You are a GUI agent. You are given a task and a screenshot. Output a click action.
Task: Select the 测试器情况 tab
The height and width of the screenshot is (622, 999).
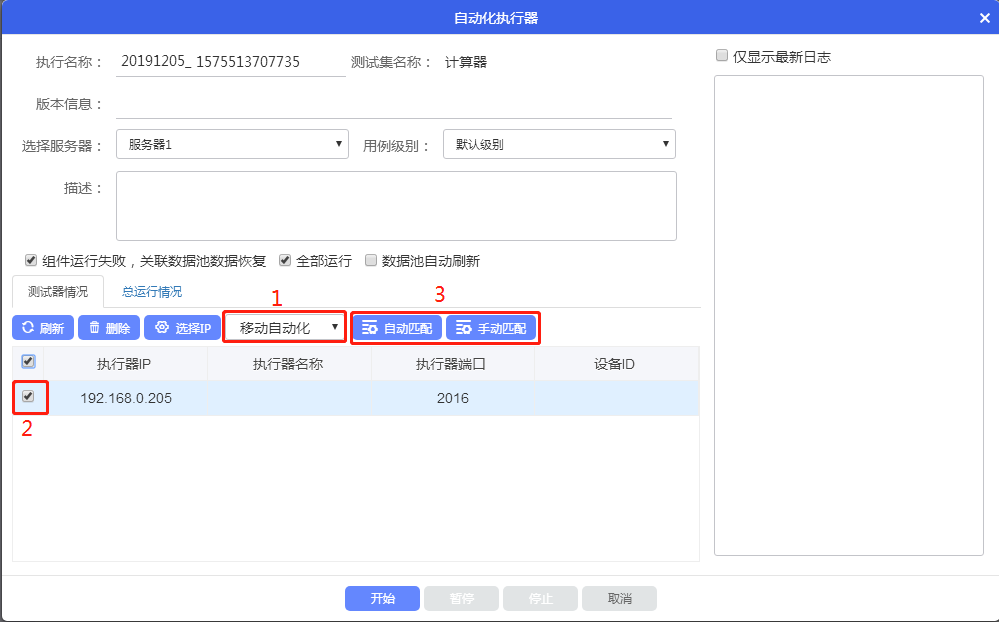pyautogui.click(x=58, y=292)
